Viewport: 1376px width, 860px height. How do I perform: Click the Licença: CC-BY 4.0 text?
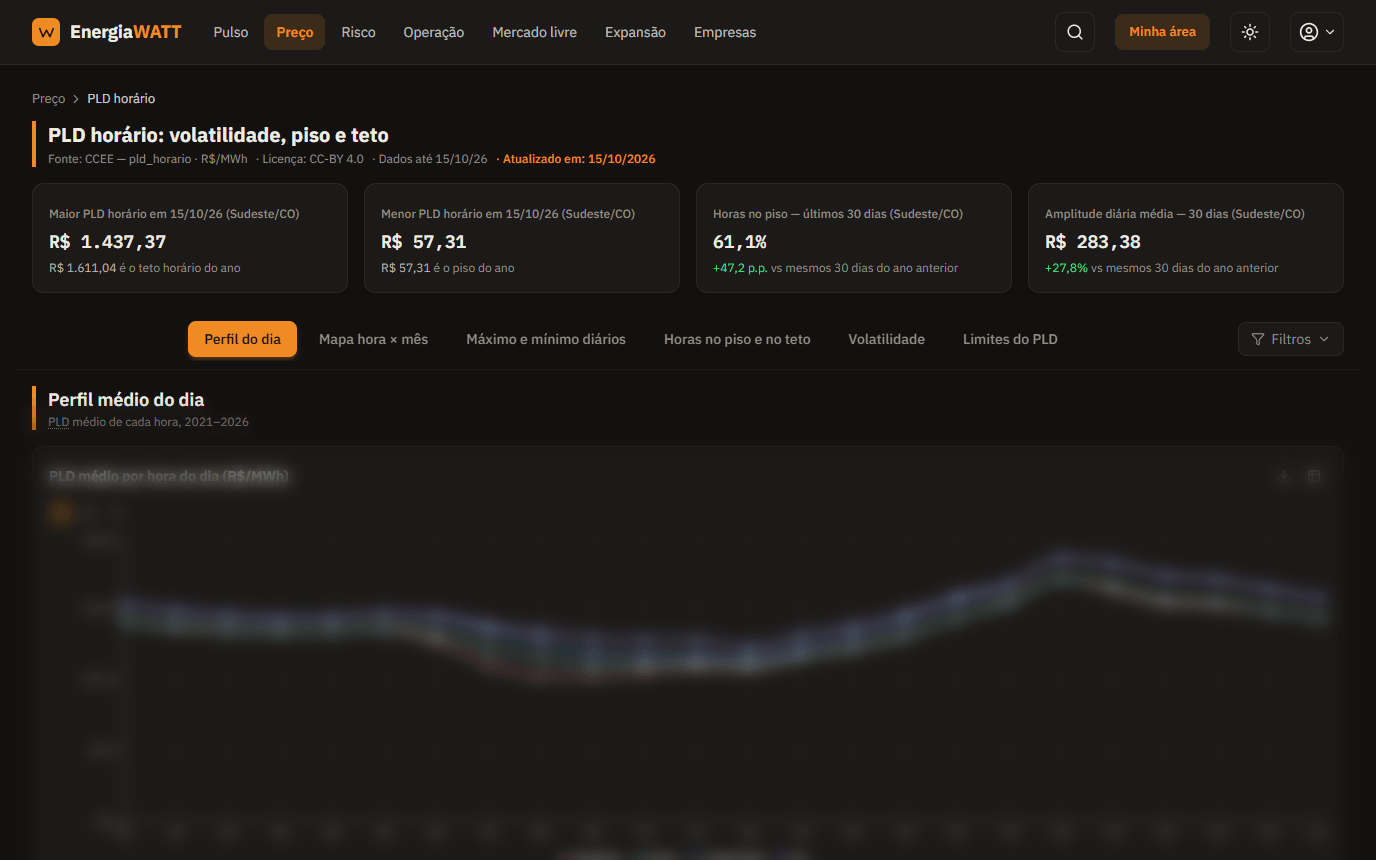point(313,159)
